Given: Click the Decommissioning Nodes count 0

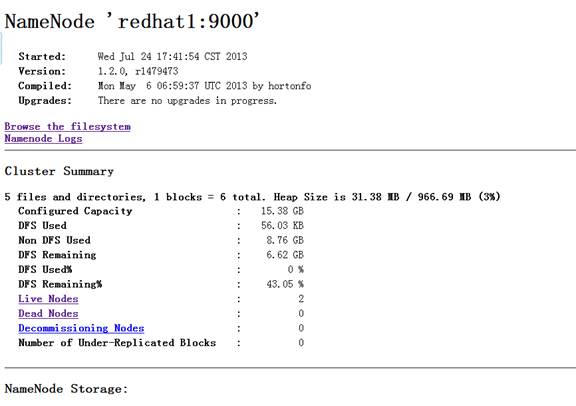Looking at the screenshot, I should 301,328.
